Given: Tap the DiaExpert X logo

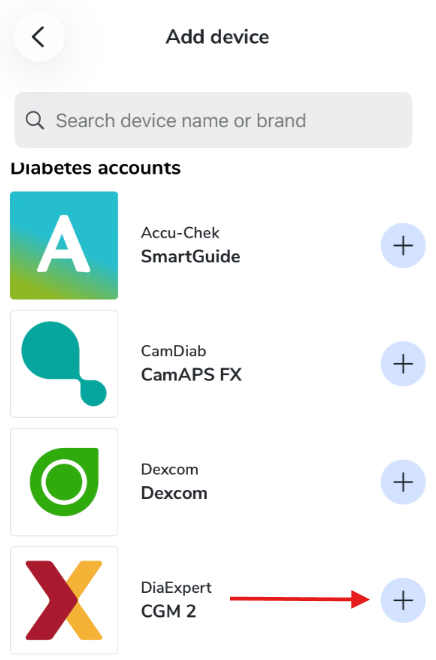Looking at the screenshot, I should click(64, 600).
